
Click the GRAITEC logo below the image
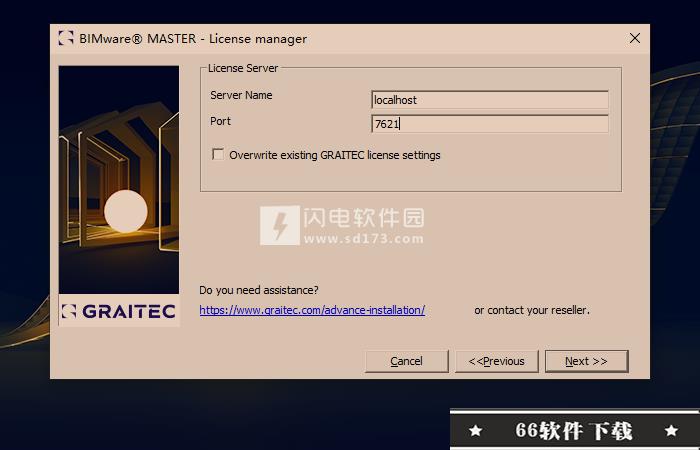coord(119,311)
